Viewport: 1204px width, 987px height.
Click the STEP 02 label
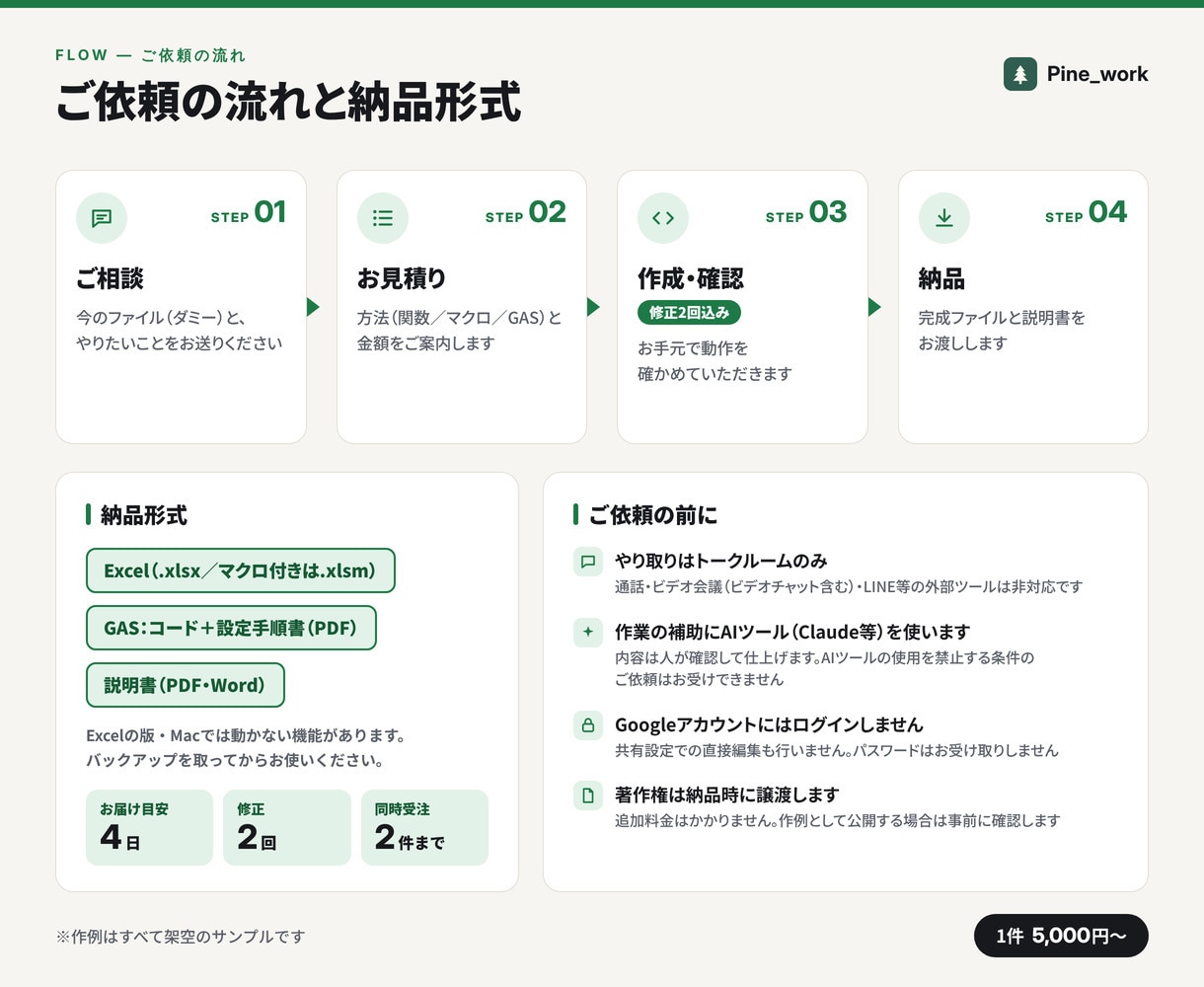(526, 213)
